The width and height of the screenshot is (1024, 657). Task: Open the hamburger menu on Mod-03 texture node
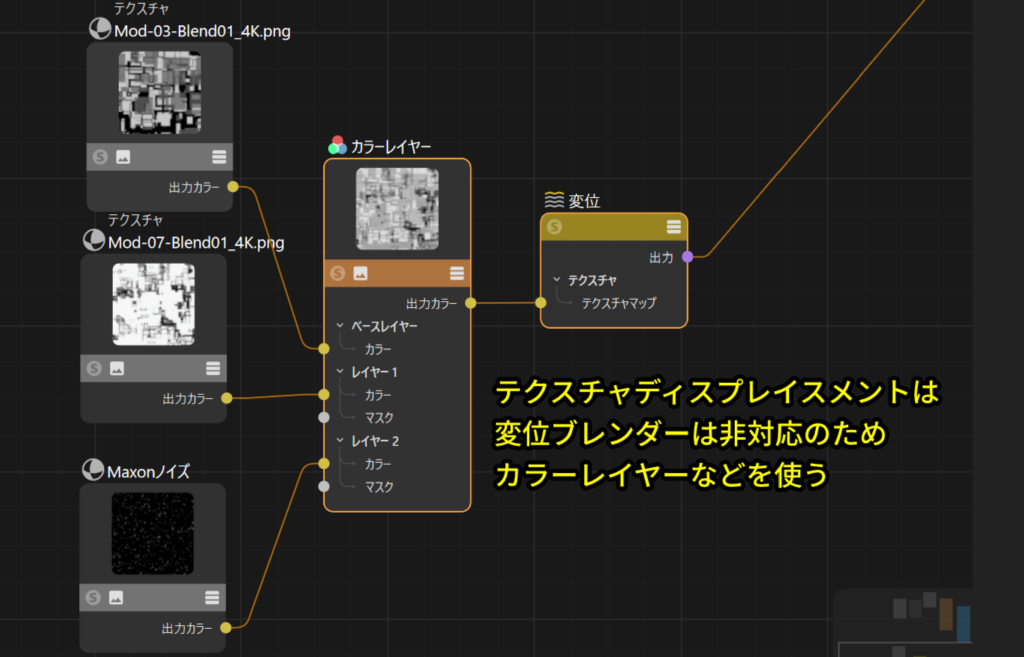click(x=218, y=156)
